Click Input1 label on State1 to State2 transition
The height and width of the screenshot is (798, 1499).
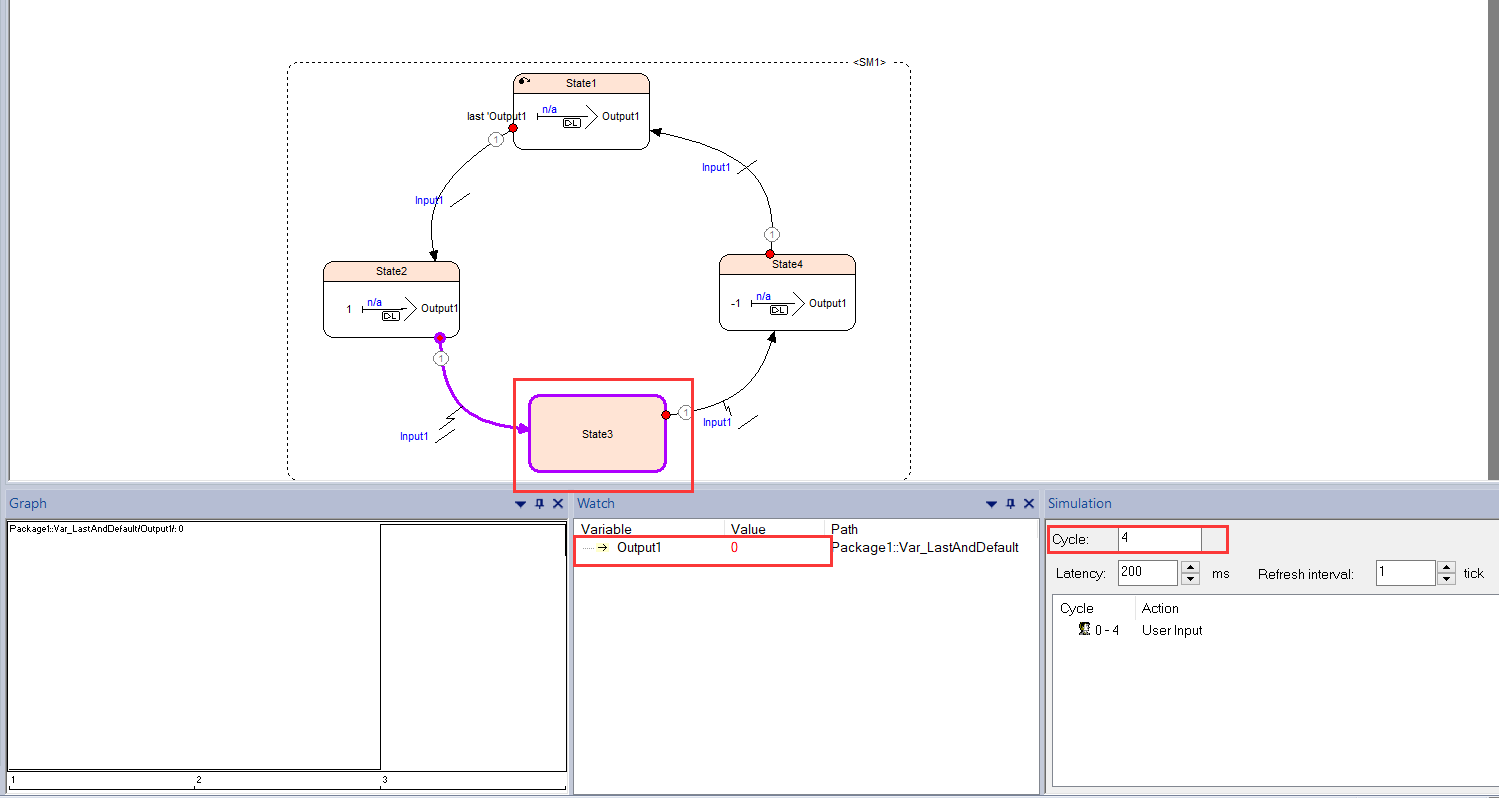(x=429, y=201)
